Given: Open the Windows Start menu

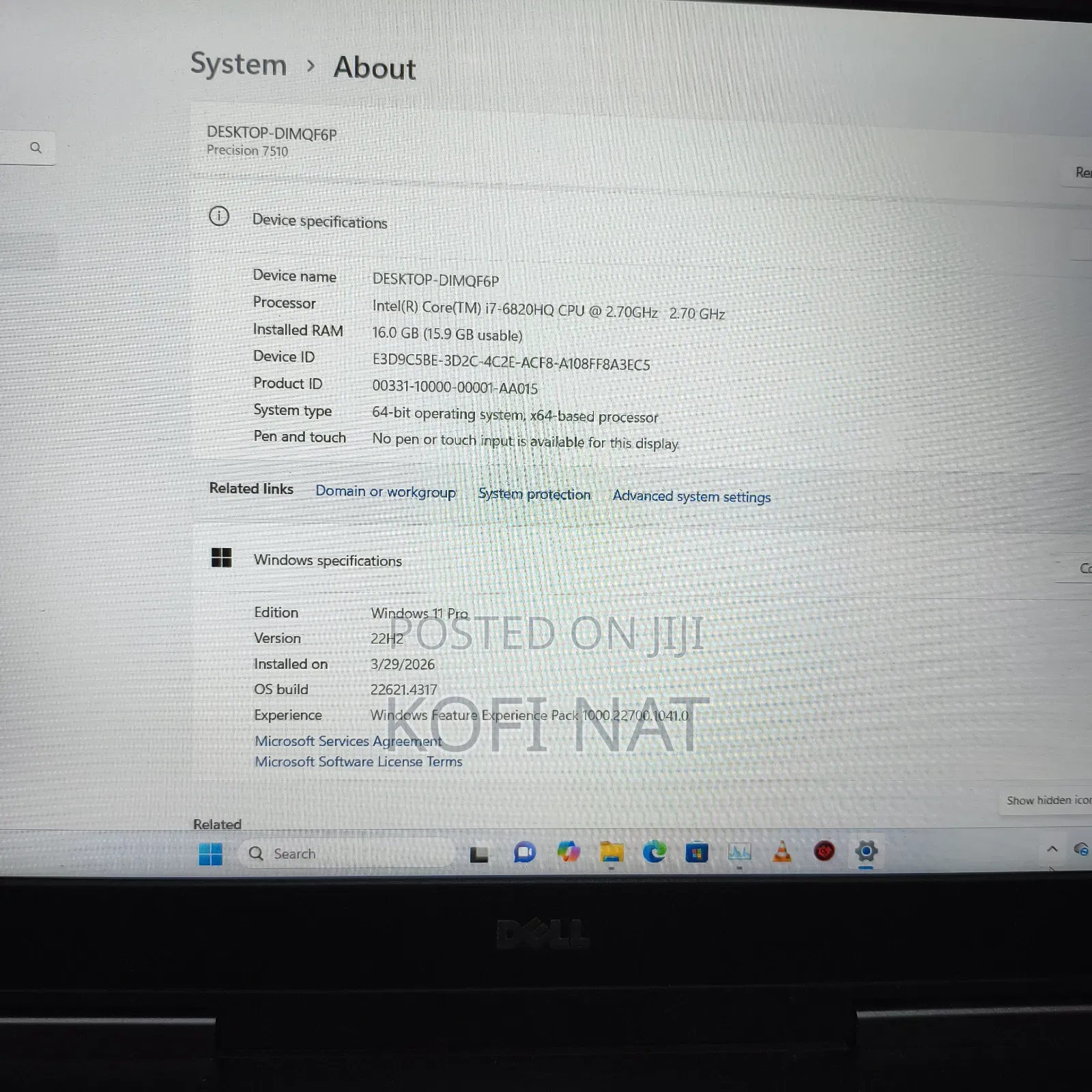Looking at the screenshot, I should (x=210, y=854).
